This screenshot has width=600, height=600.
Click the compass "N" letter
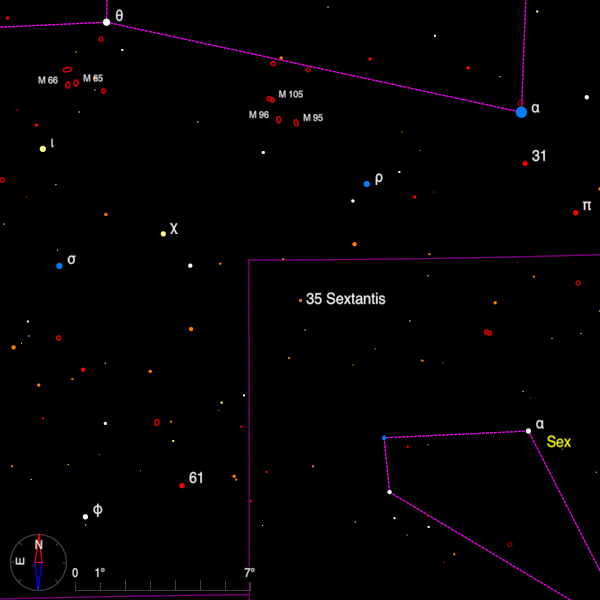click(x=39, y=545)
